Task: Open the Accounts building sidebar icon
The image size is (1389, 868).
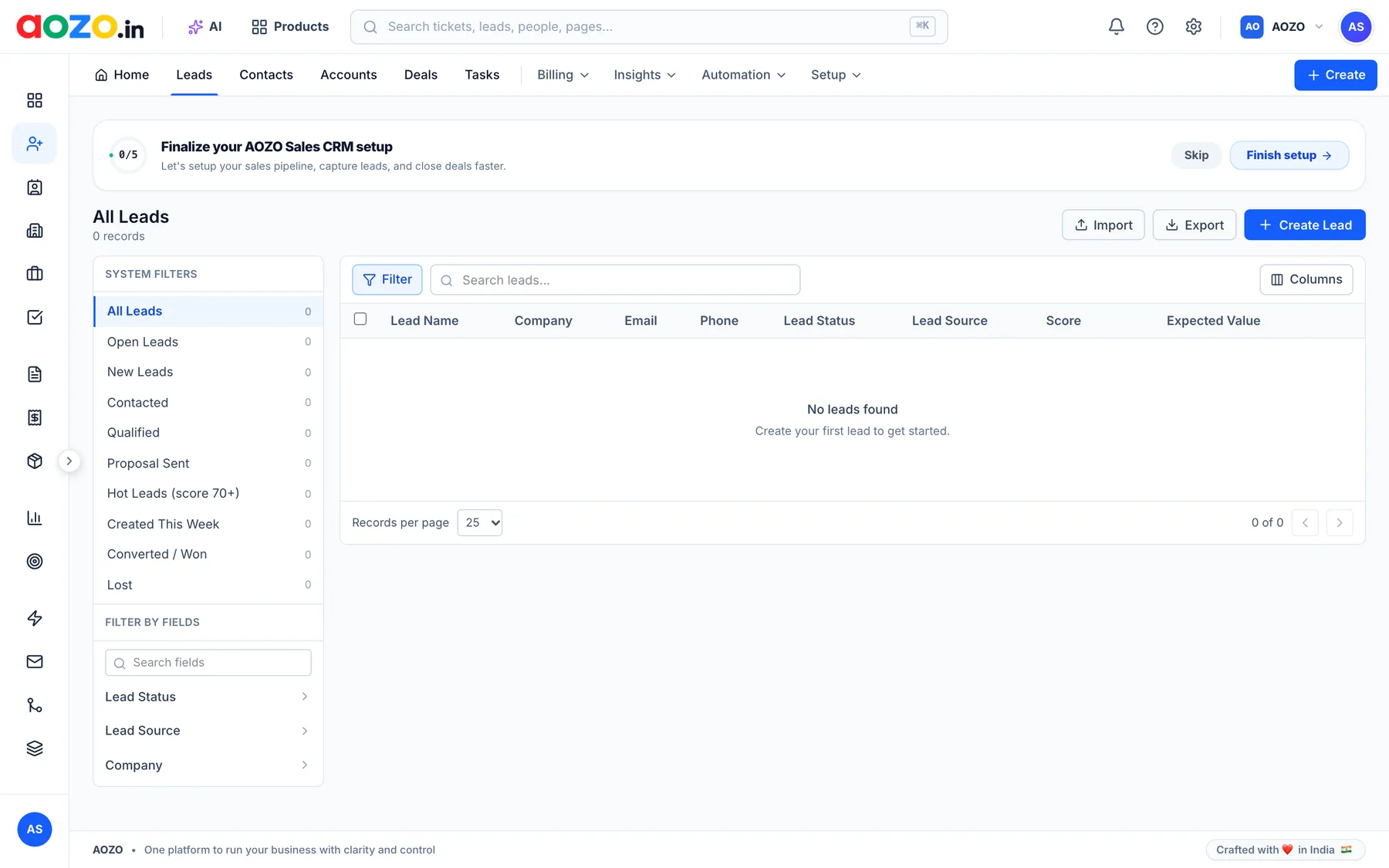Action: tap(35, 231)
